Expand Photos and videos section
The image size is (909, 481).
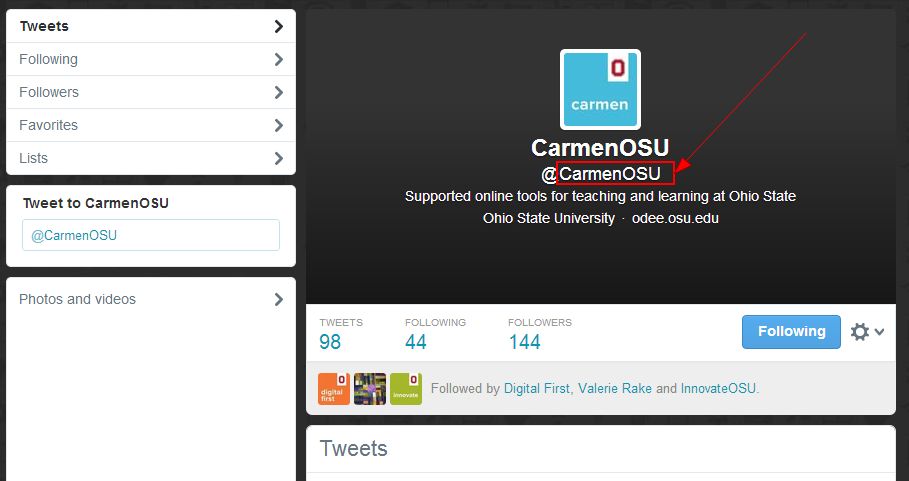click(x=151, y=299)
